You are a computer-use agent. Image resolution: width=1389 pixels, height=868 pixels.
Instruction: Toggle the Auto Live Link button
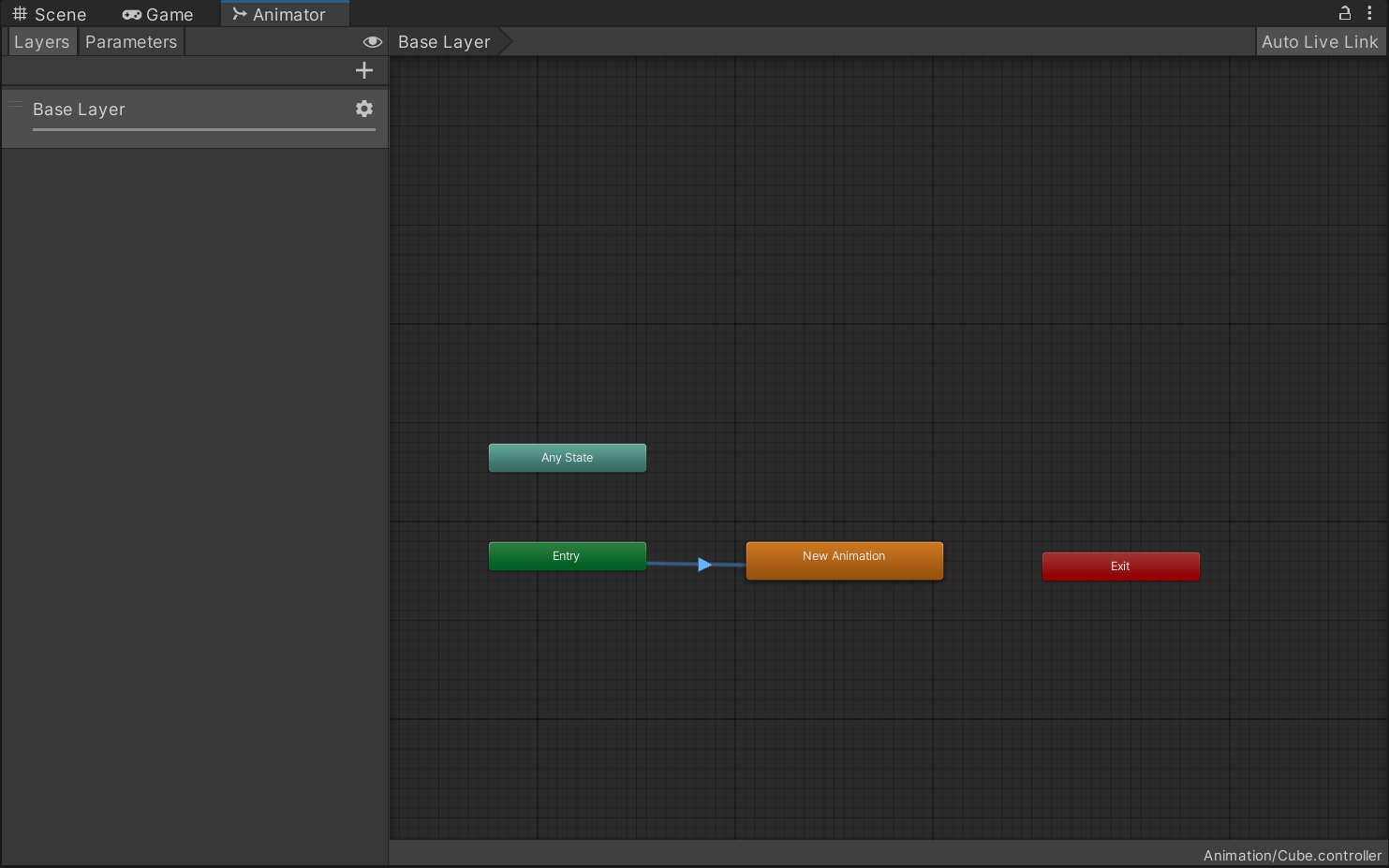[1319, 42]
